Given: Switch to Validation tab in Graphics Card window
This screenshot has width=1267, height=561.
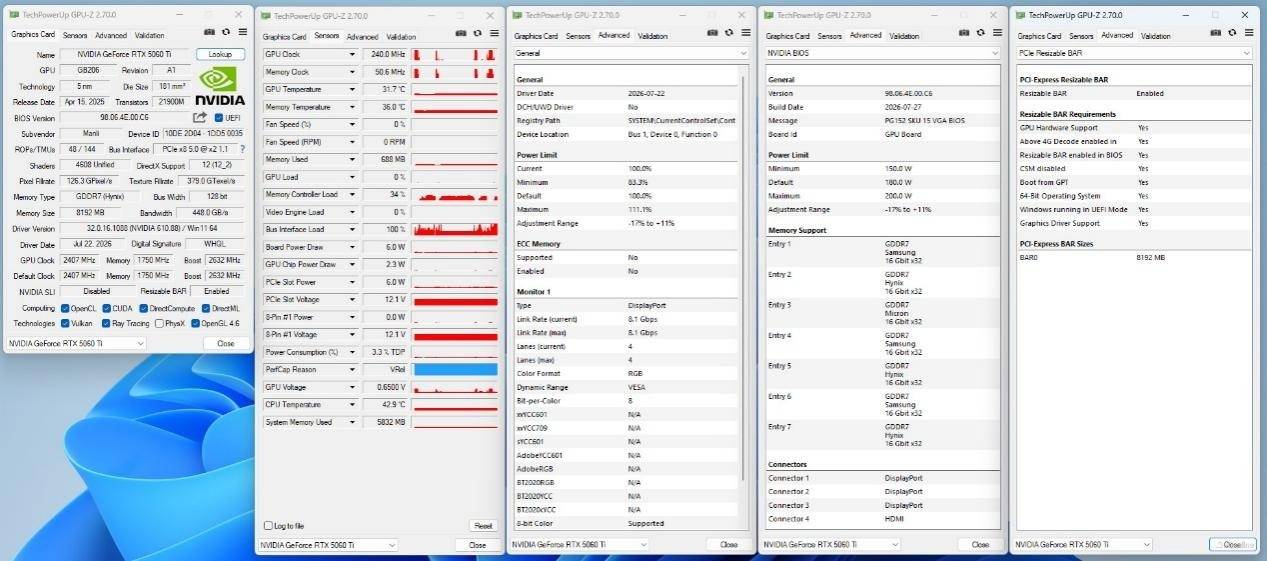Looking at the screenshot, I should coord(150,35).
